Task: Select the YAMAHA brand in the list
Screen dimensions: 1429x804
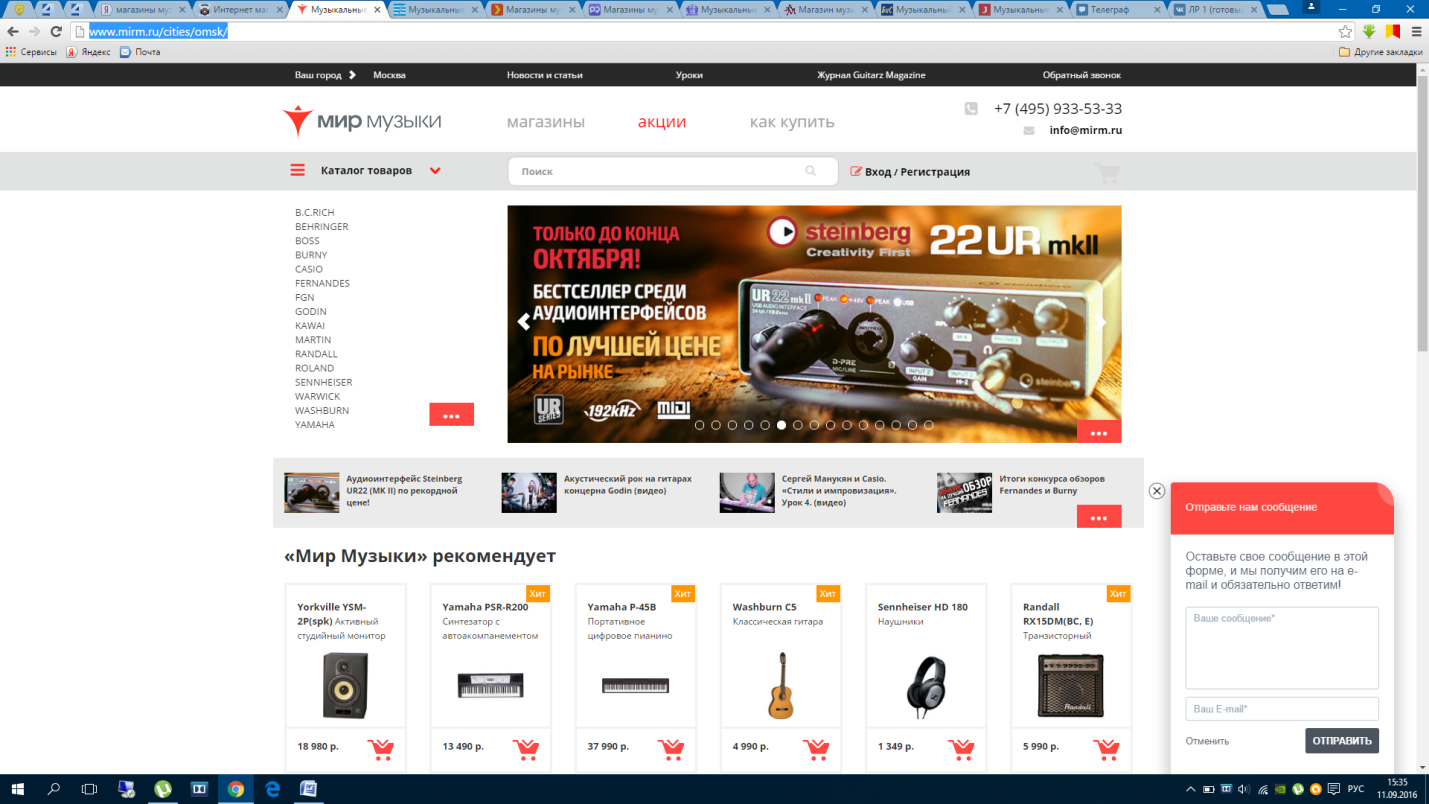Action: 315,425
